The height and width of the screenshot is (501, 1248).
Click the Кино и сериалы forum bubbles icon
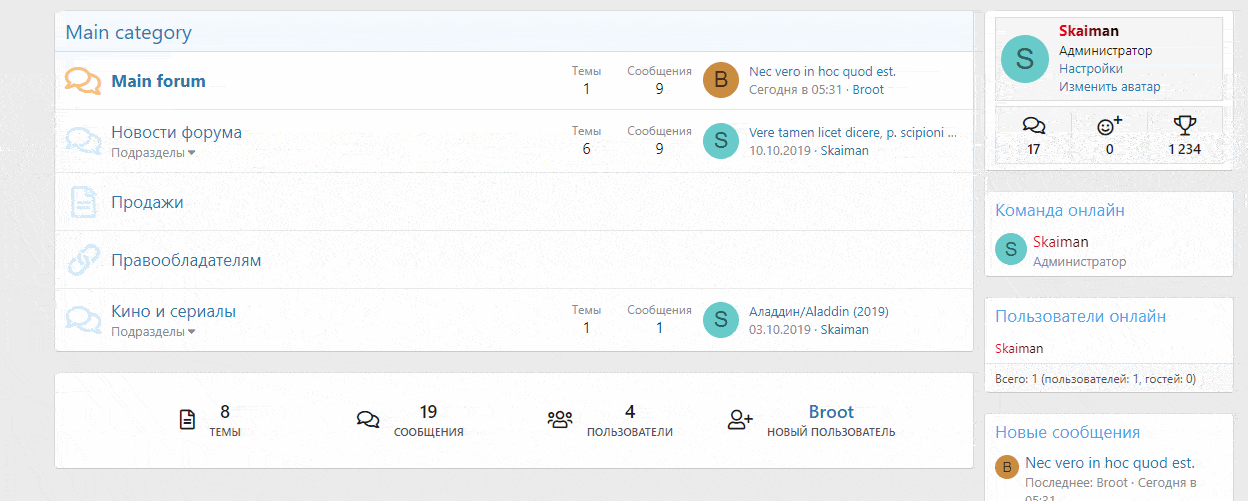(x=83, y=319)
